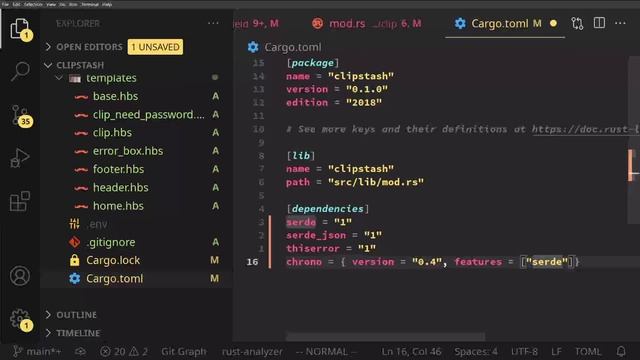Click the notifications bell in status bar
640x360 pixels.
point(621,351)
